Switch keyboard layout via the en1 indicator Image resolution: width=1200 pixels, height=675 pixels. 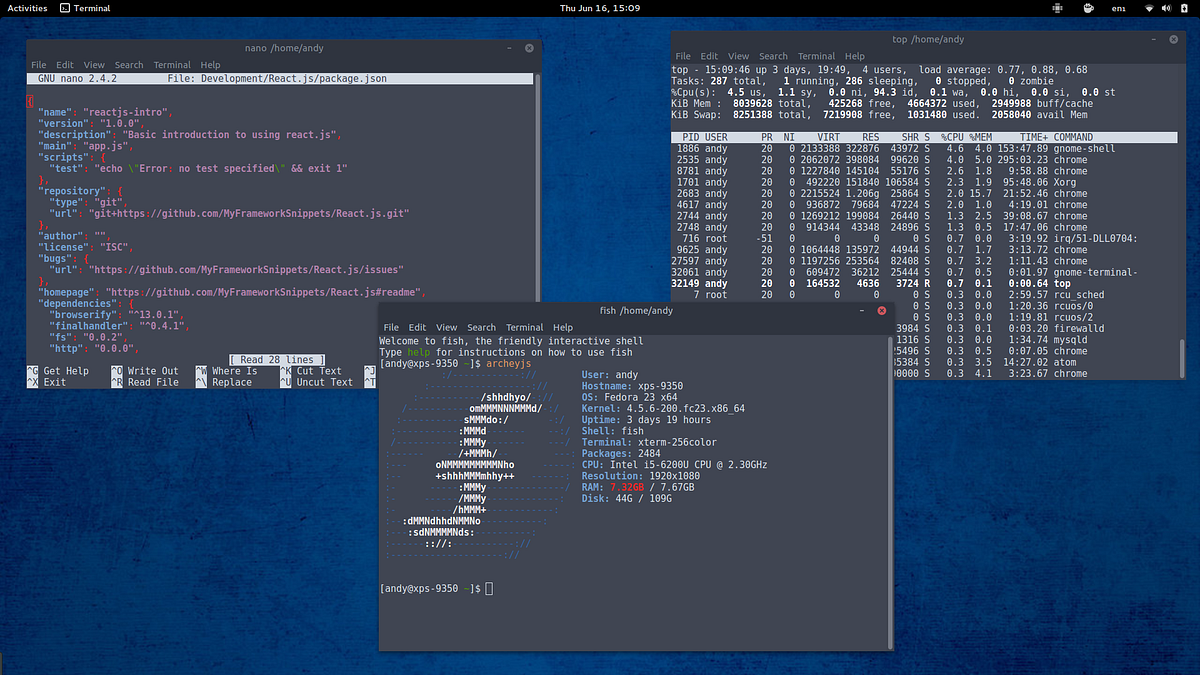point(1118,8)
